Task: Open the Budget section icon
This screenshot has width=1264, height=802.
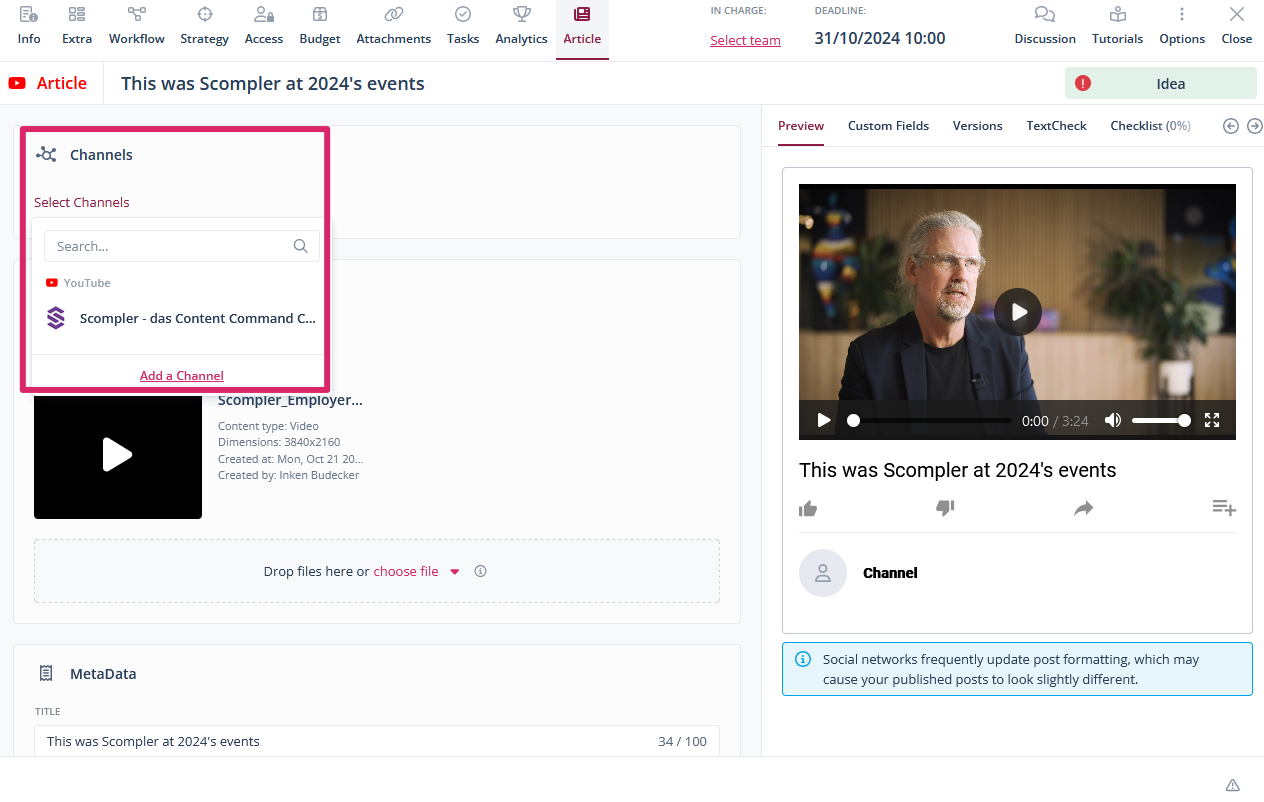Action: pyautogui.click(x=320, y=15)
